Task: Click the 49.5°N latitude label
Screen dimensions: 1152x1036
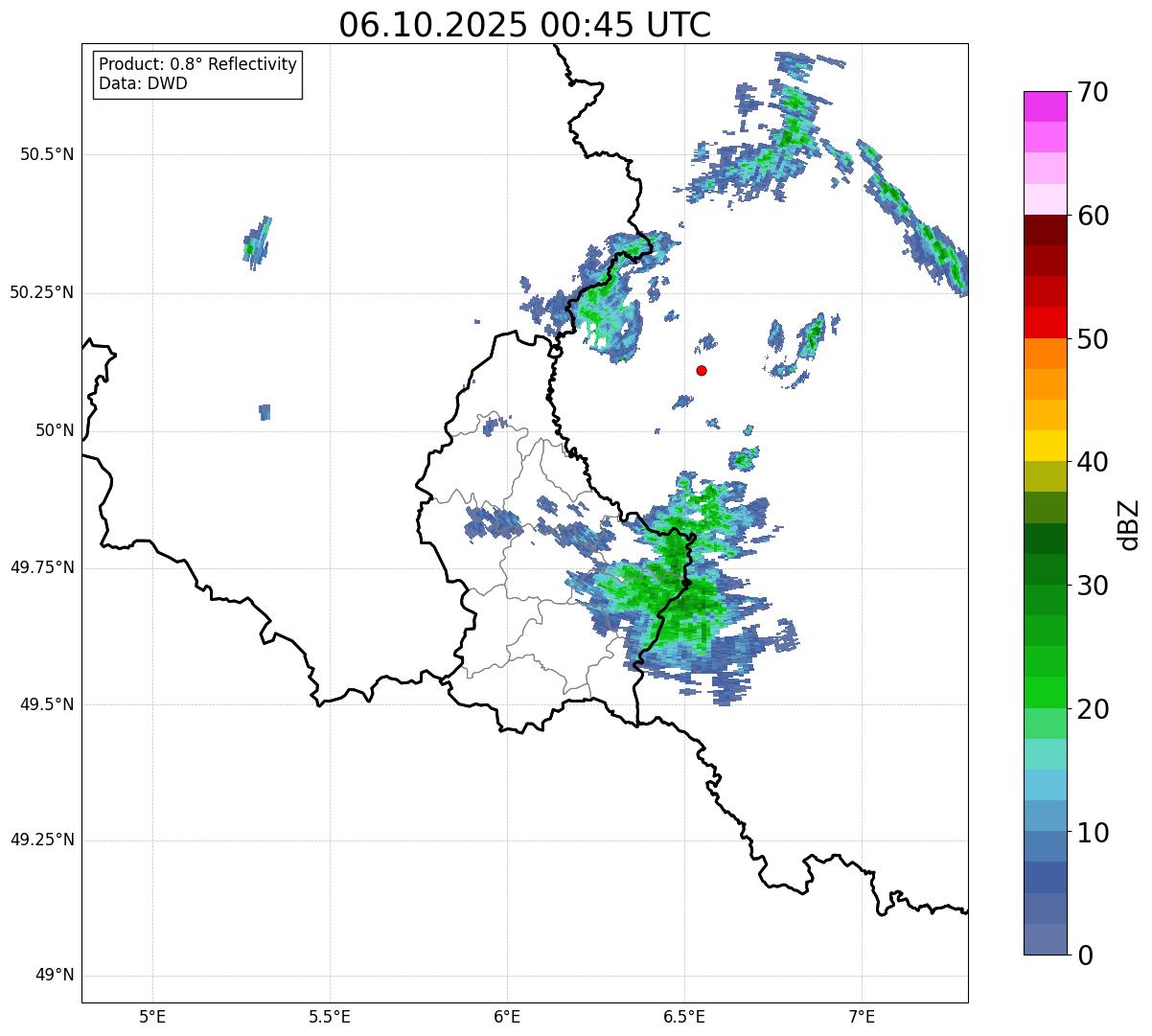Action: 47,704
